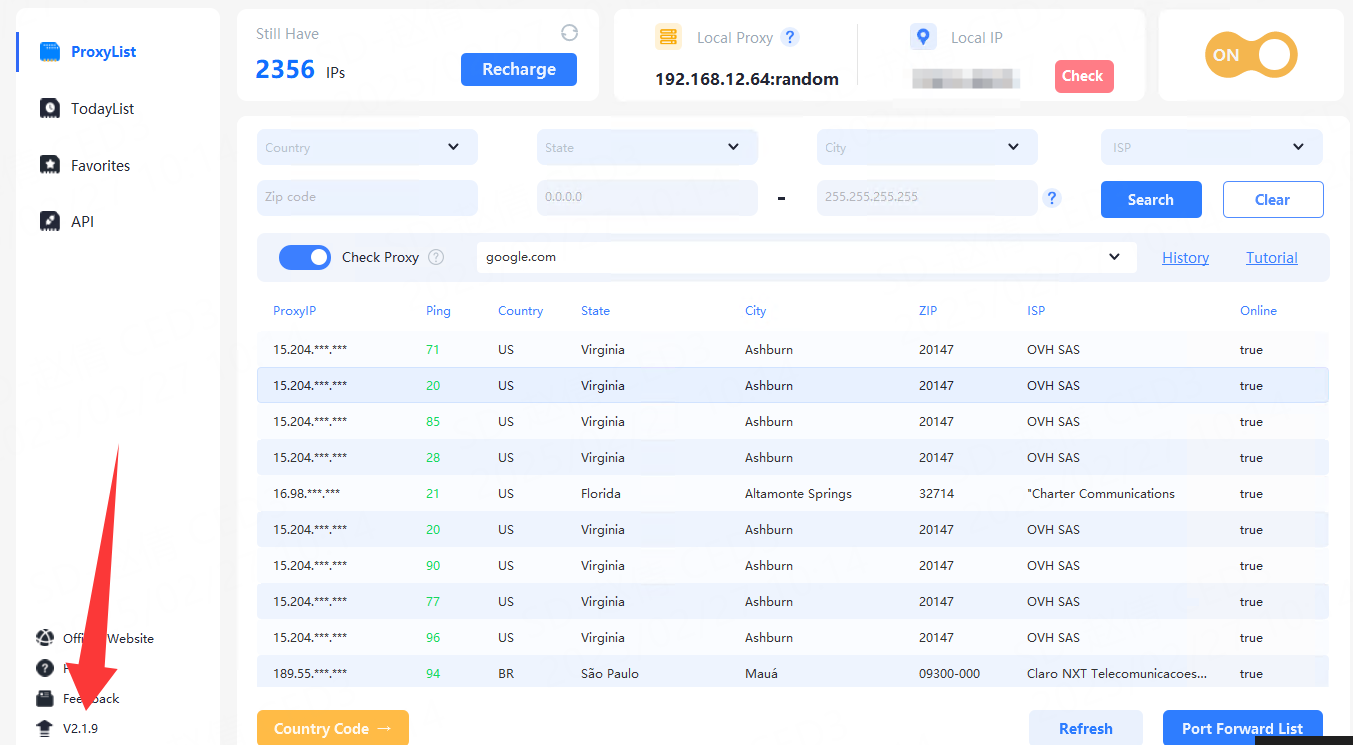Screen dimensions: 1353x745
Task: Click the ZIP column header
Action: point(928,311)
